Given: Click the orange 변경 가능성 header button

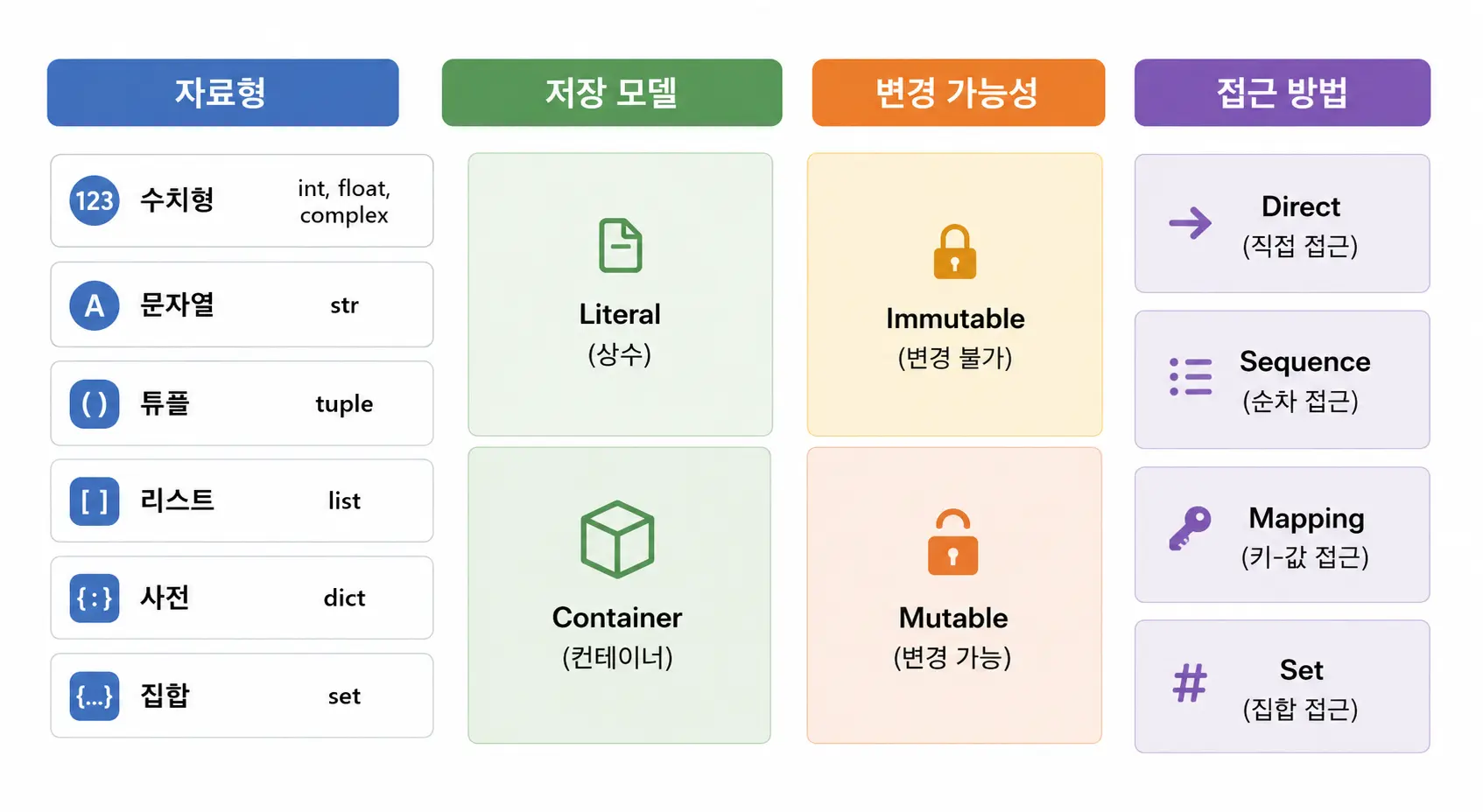Looking at the screenshot, I should coord(959,93).
